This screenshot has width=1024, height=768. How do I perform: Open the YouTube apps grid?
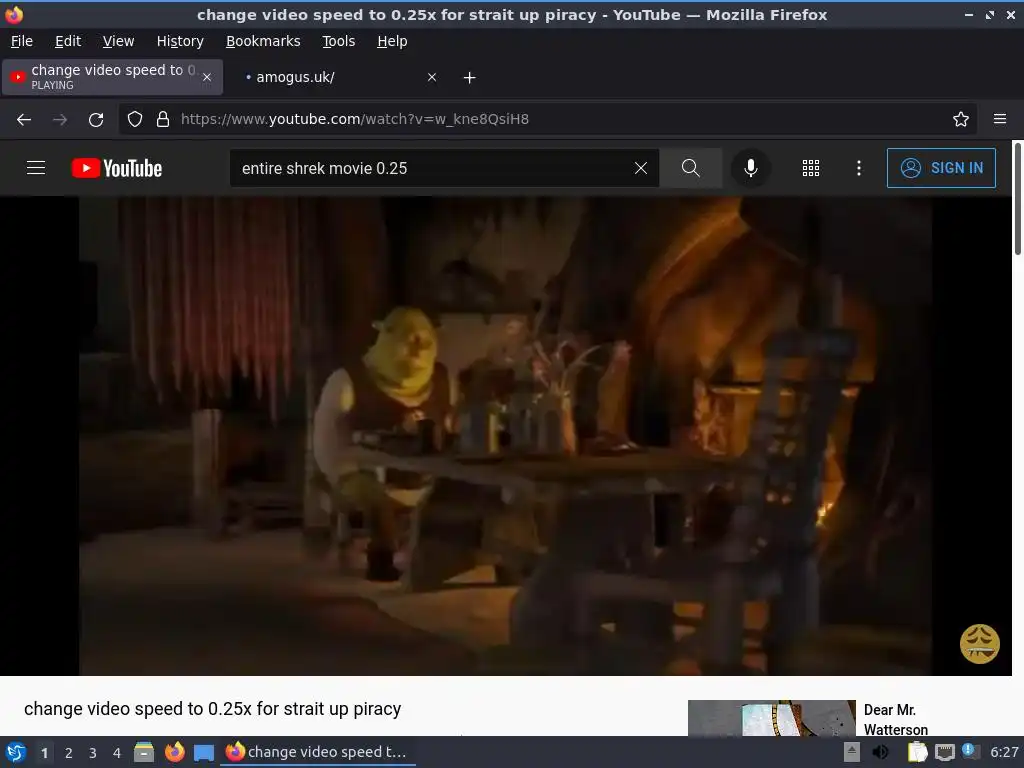(x=810, y=168)
